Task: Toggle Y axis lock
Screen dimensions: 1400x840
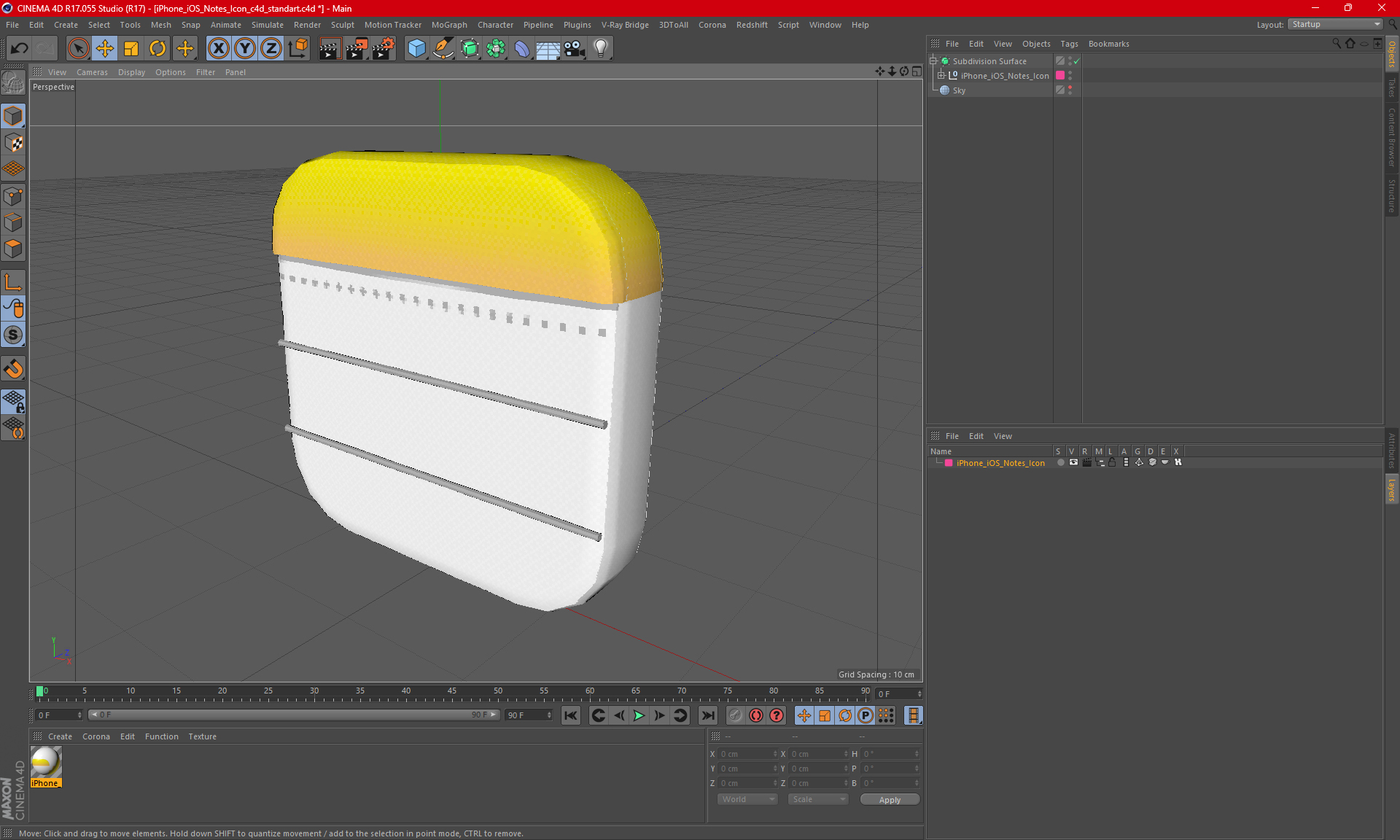Action: point(245,48)
